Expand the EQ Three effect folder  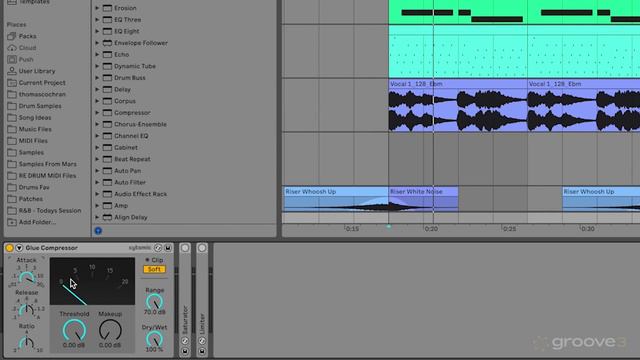[x=97, y=20]
